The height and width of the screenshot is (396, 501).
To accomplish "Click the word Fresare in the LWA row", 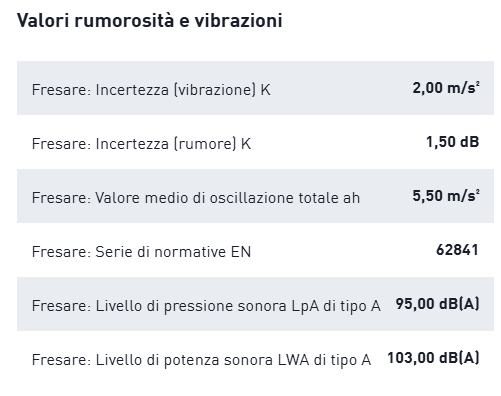I will coord(61,360).
